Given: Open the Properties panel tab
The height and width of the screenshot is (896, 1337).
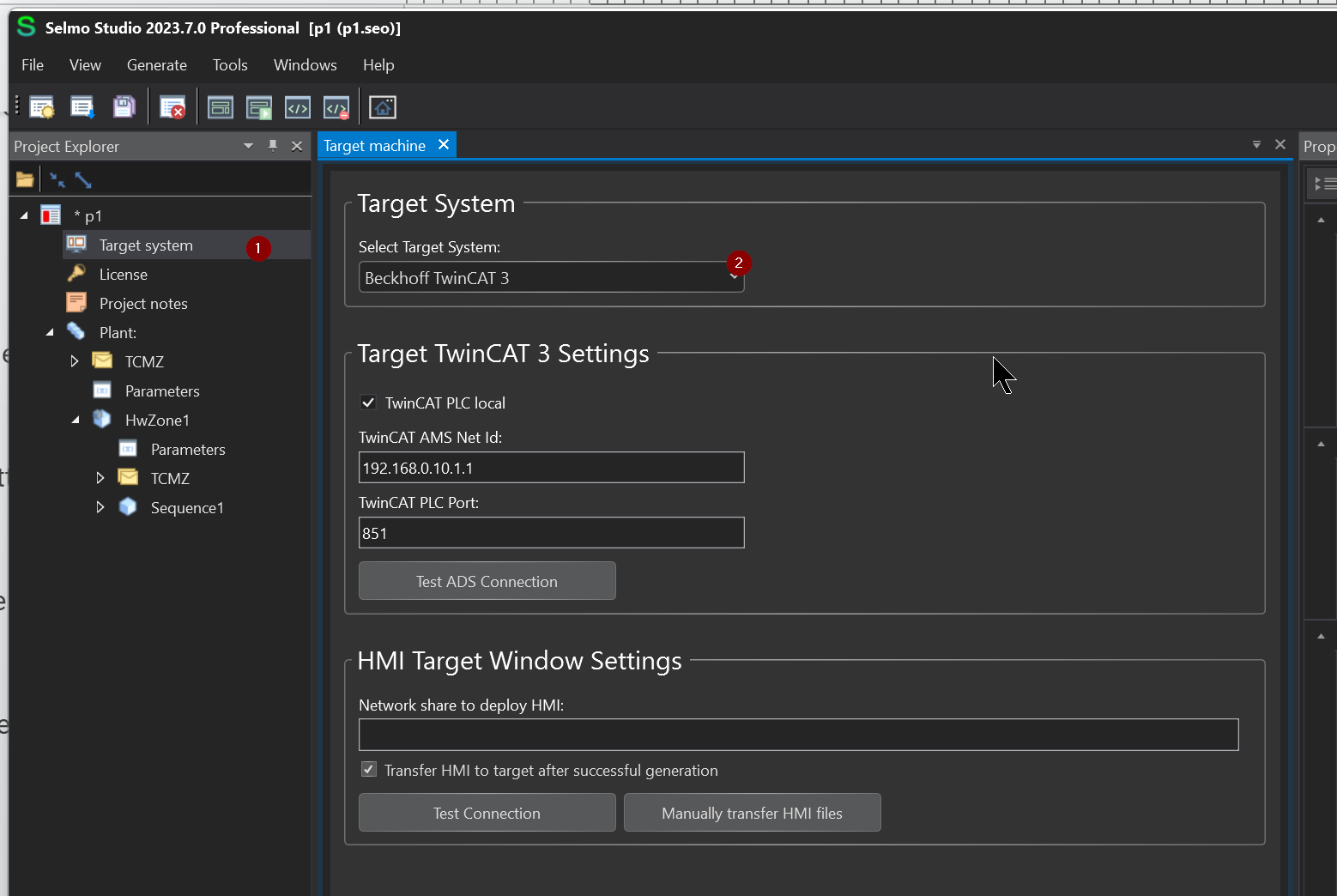Looking at the screenshot, I should (1319, 147).
